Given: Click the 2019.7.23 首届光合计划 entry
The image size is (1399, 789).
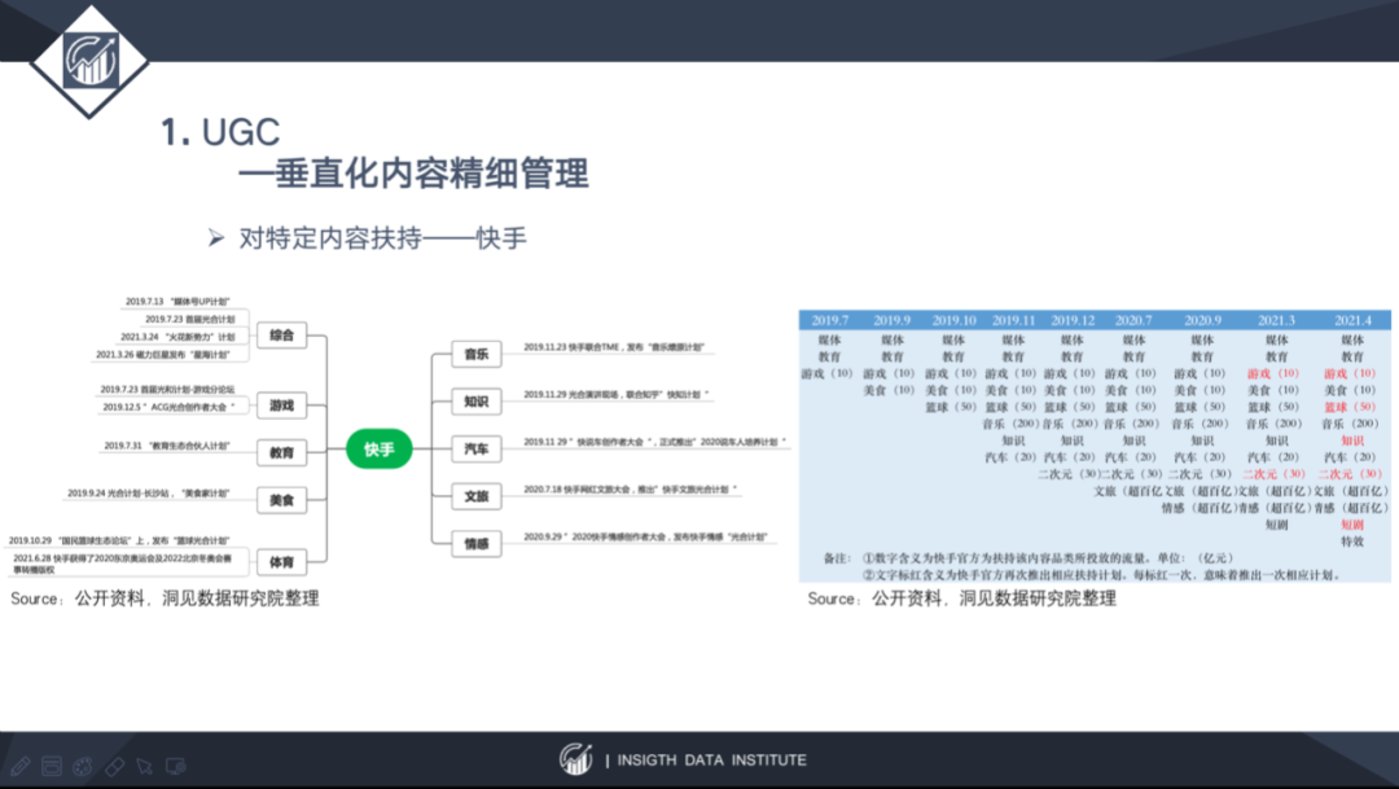Looking at the screenshot, I should coord(189,319).
